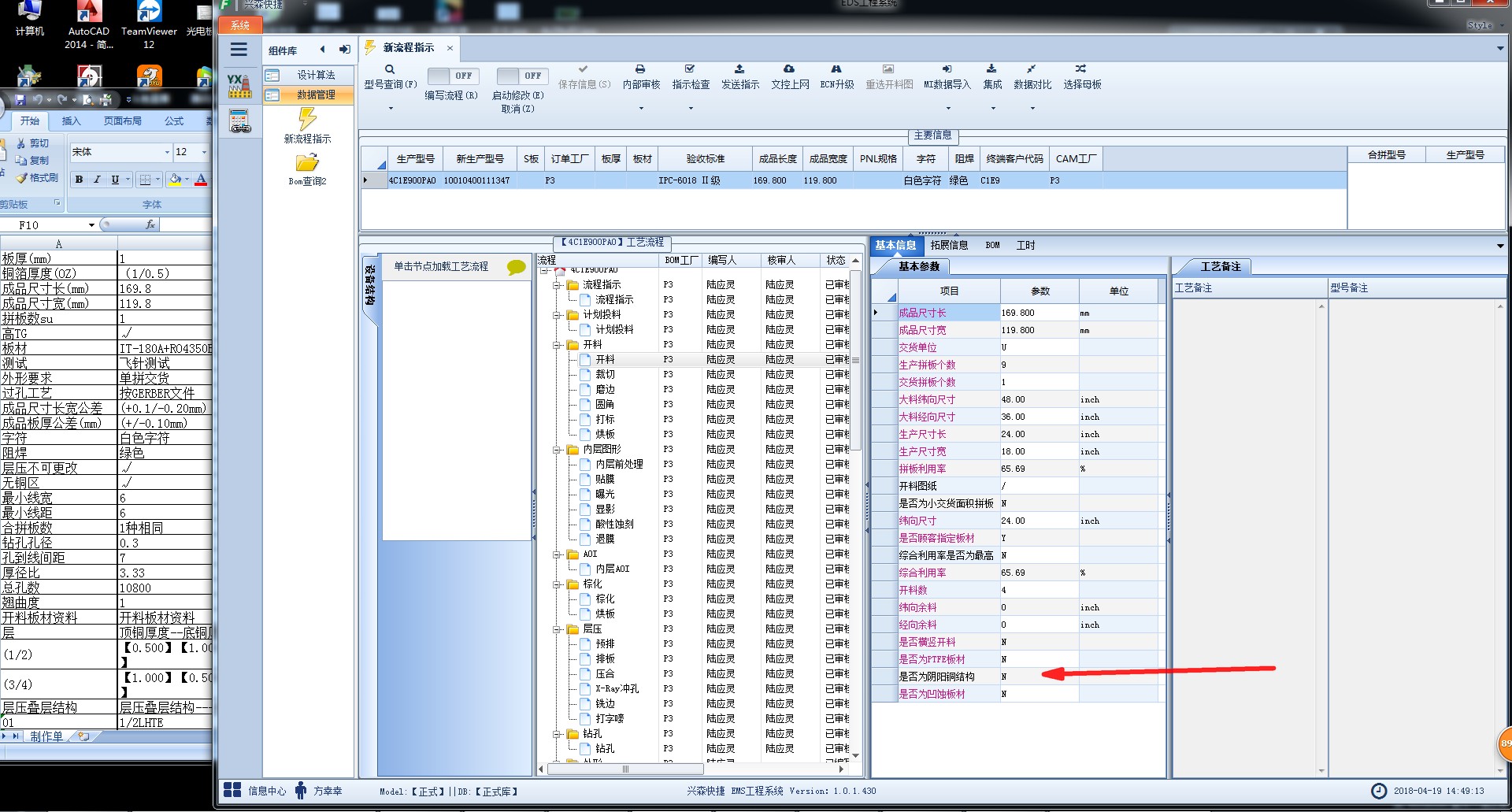
Task: Click the calculator icon in the sidebar
Action: click(239, 121)
